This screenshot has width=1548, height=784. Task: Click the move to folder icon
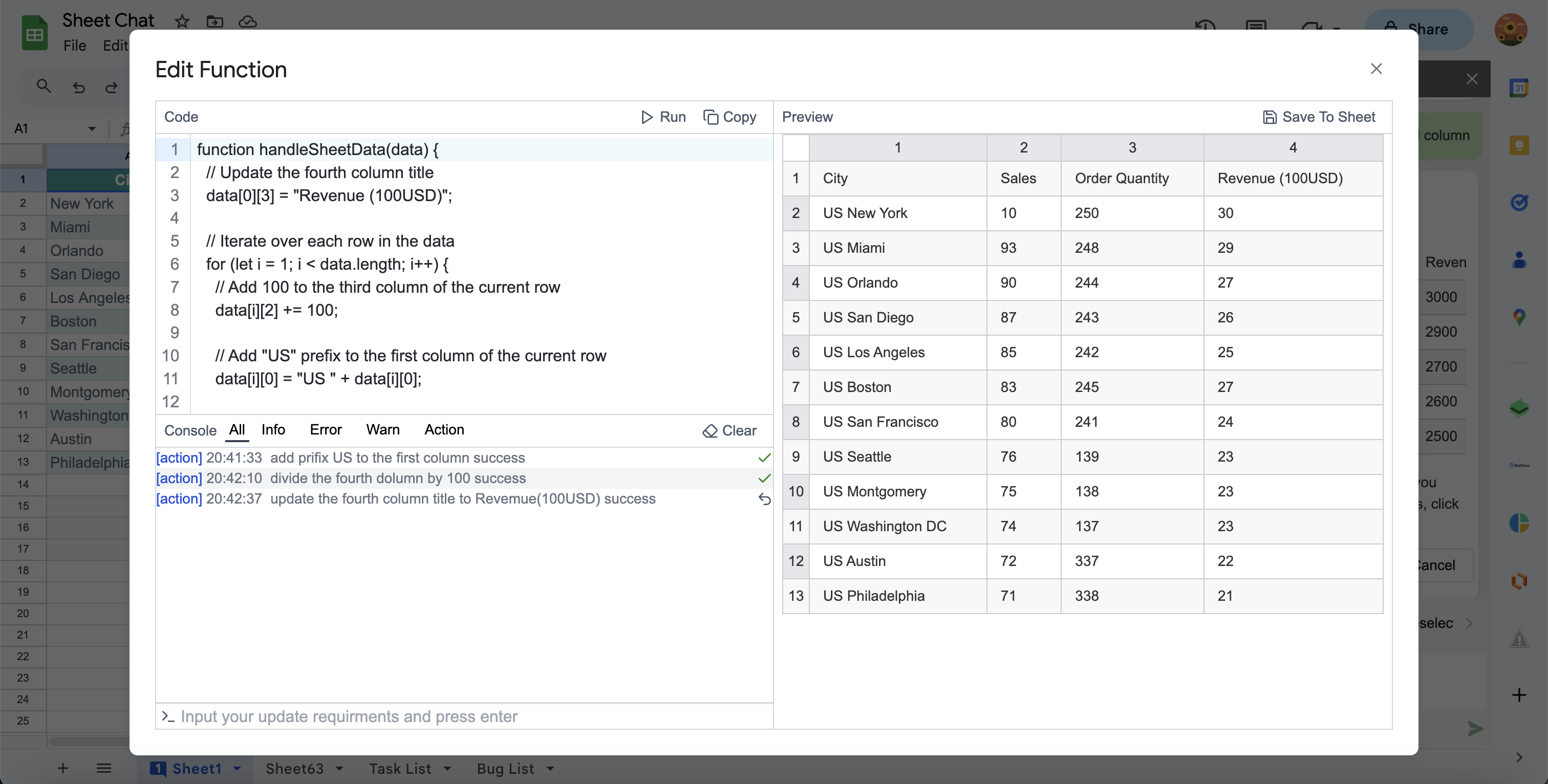[214, 21]
